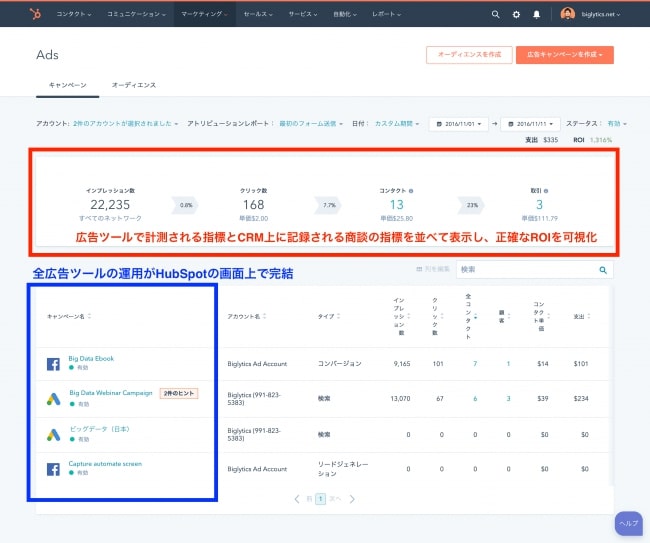The height and width of the screenshot is (543, 650).
Task: Open notifications bell icon
Action: pyautogui.click(x=536, y=15)
